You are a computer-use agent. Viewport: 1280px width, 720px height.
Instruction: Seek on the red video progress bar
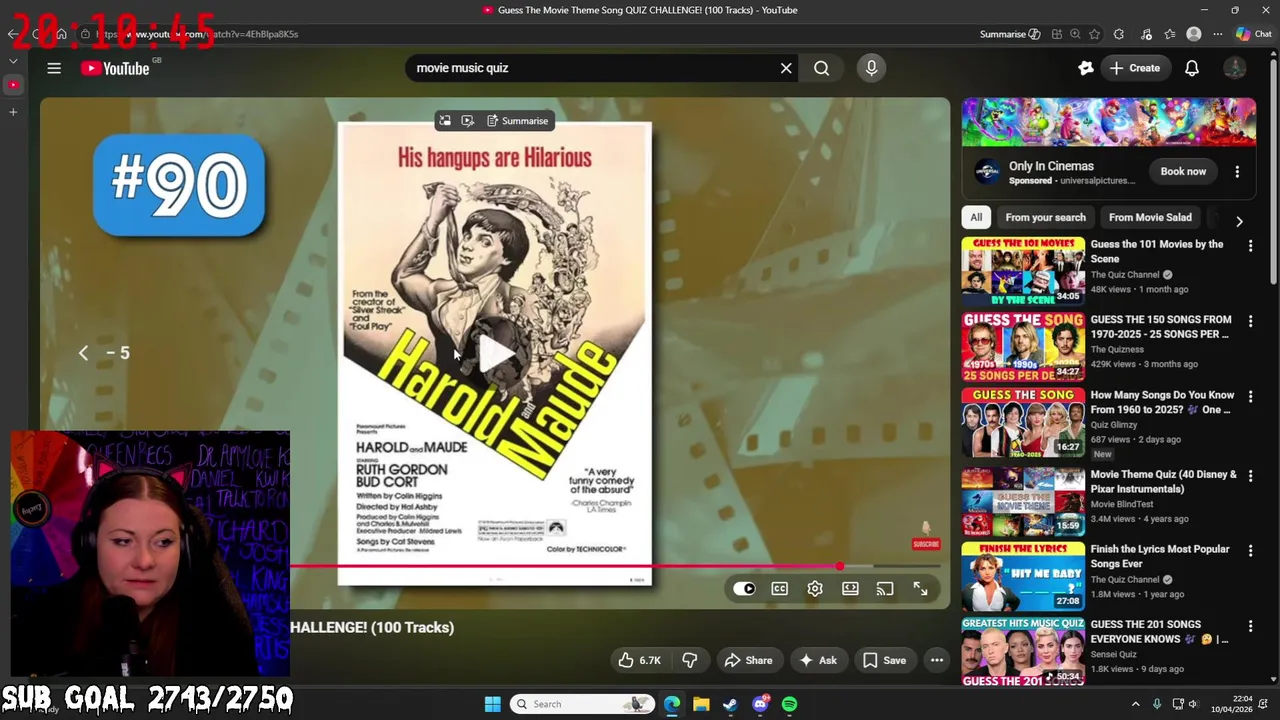tap(565, 567)
